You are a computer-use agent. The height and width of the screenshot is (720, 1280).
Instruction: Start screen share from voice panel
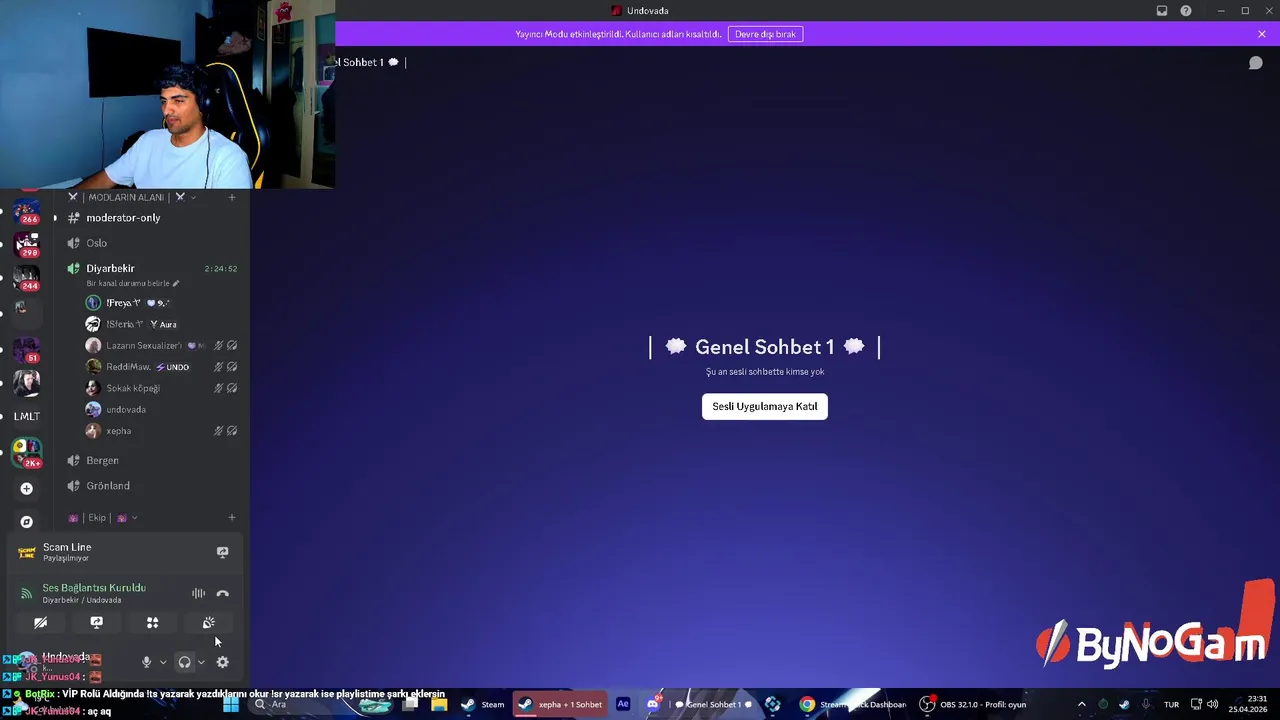pos(97,622)
